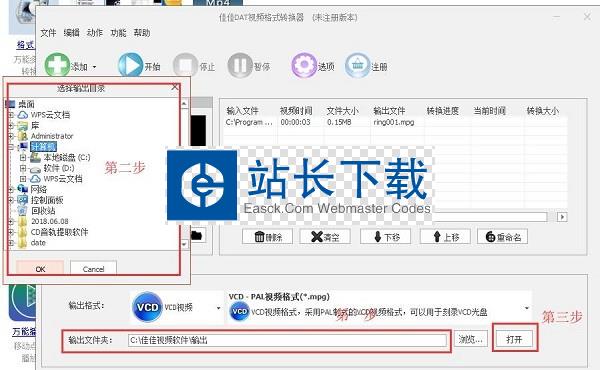This screenshot has width=600, height=370.
Task: Select the C:\Program ... input file row
Action: tap(249, 122)
